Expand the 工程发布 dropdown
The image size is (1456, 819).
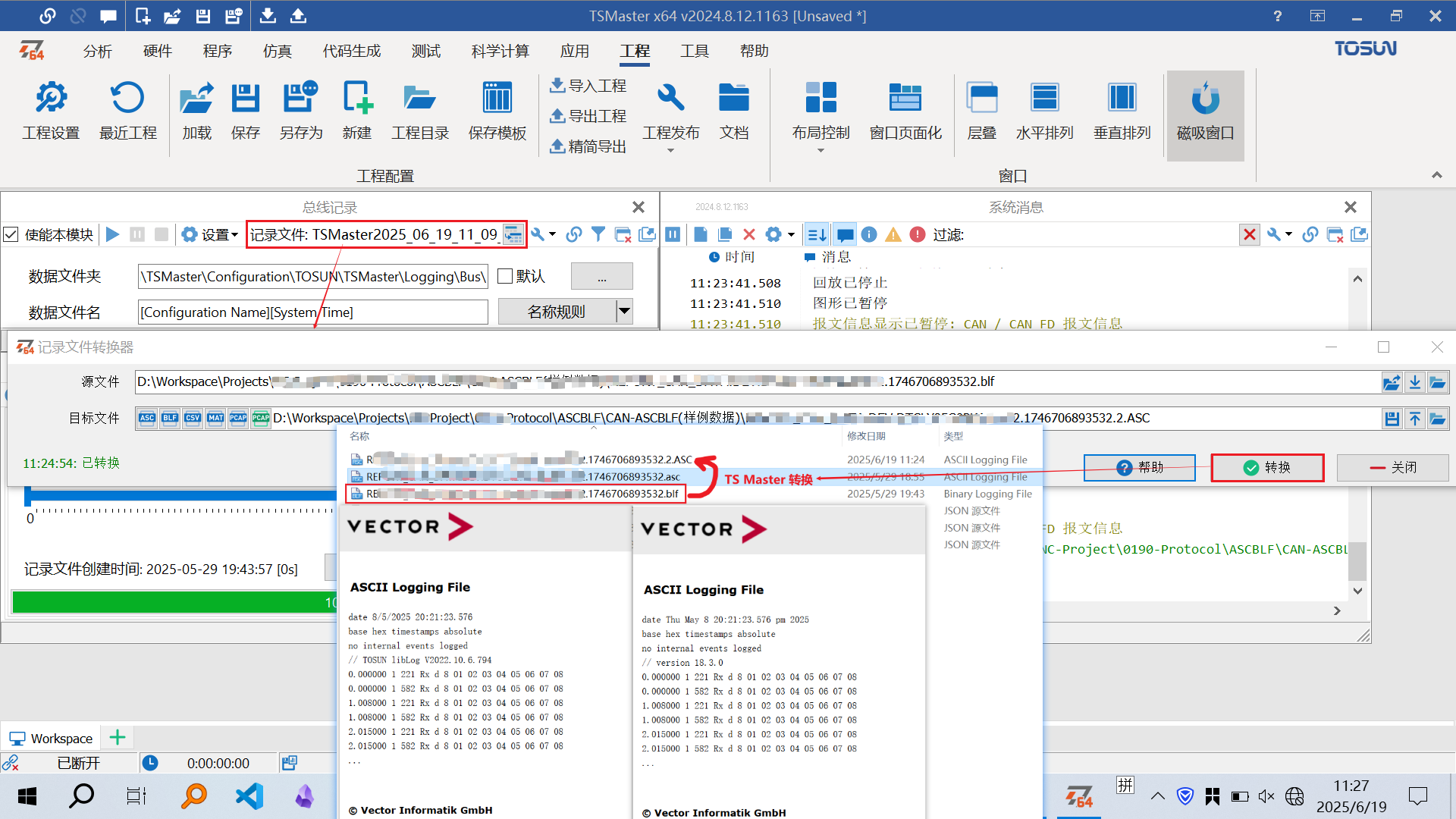[x=670, y=150]
